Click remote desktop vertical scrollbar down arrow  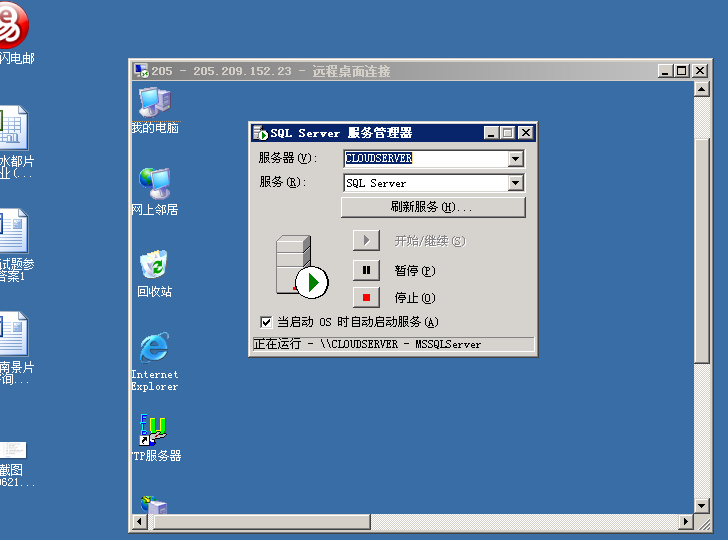click(x=702, y=505)
